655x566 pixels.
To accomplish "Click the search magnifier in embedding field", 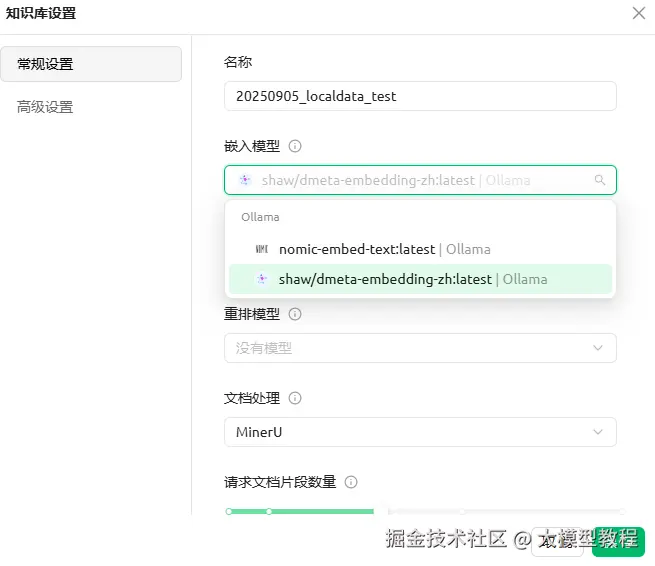I will point(600,180).
